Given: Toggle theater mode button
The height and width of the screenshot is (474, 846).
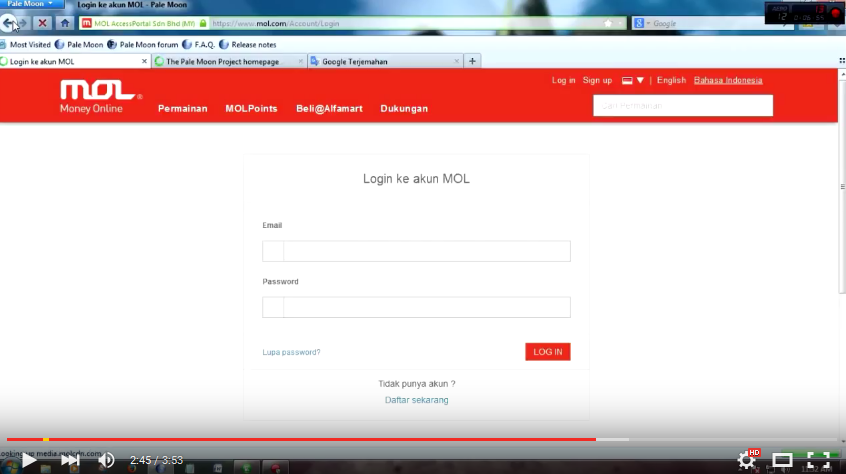Looking at the screenshot, I should (782, 460).
